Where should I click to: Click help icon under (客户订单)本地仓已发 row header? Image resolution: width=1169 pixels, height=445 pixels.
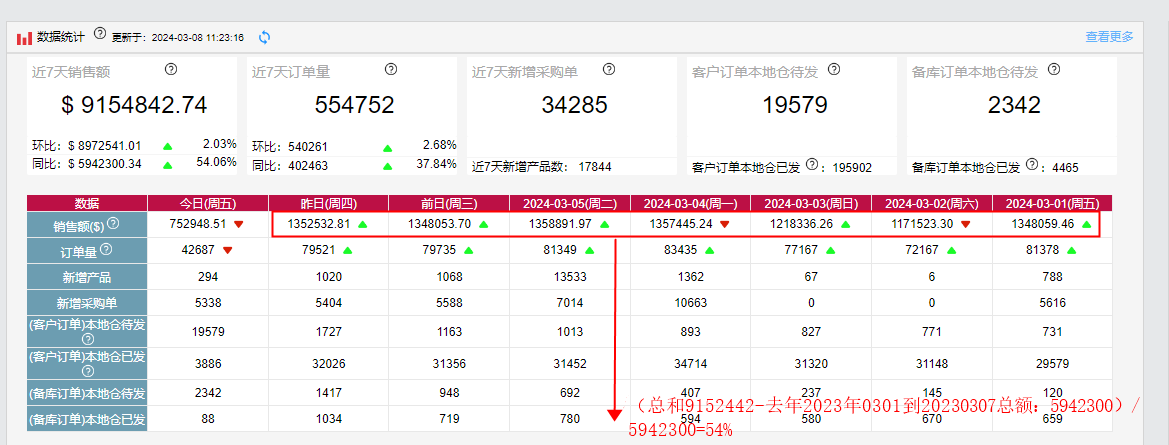[86, 370]
